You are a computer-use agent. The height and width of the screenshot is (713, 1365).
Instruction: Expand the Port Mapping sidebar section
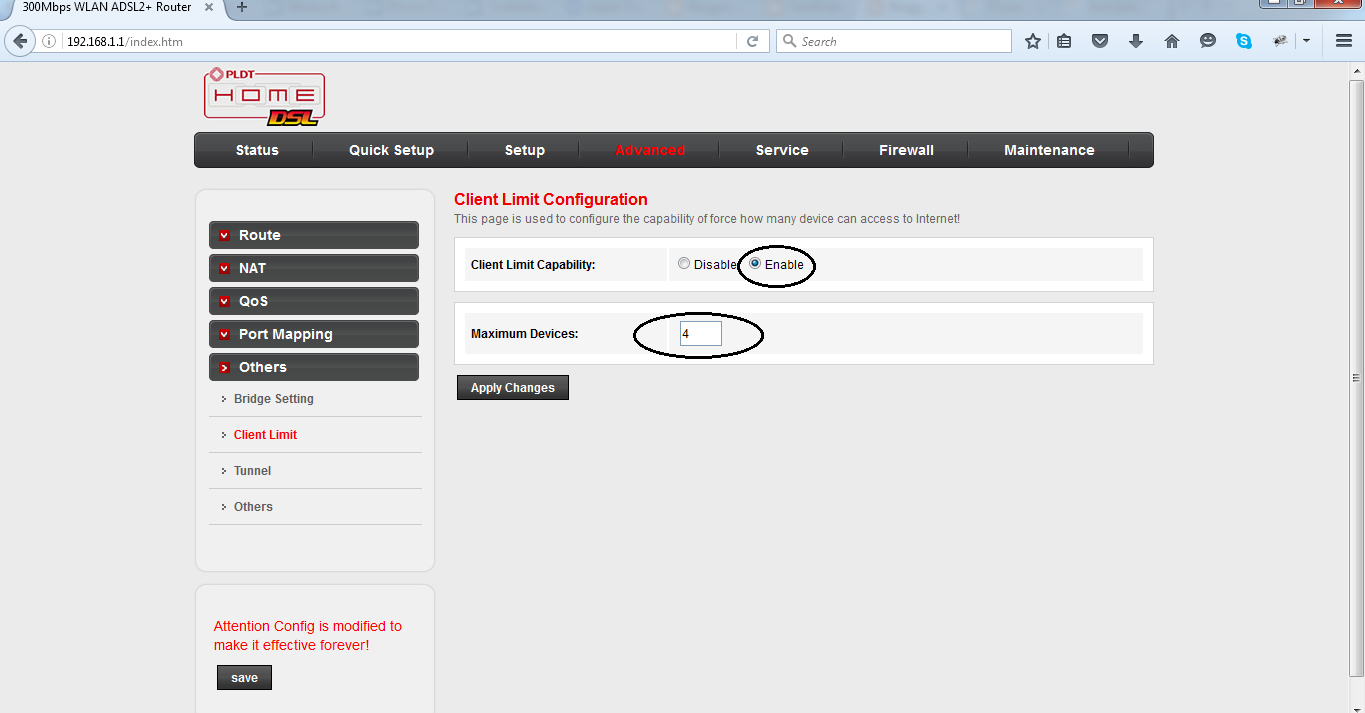click(x=313, y=333)
